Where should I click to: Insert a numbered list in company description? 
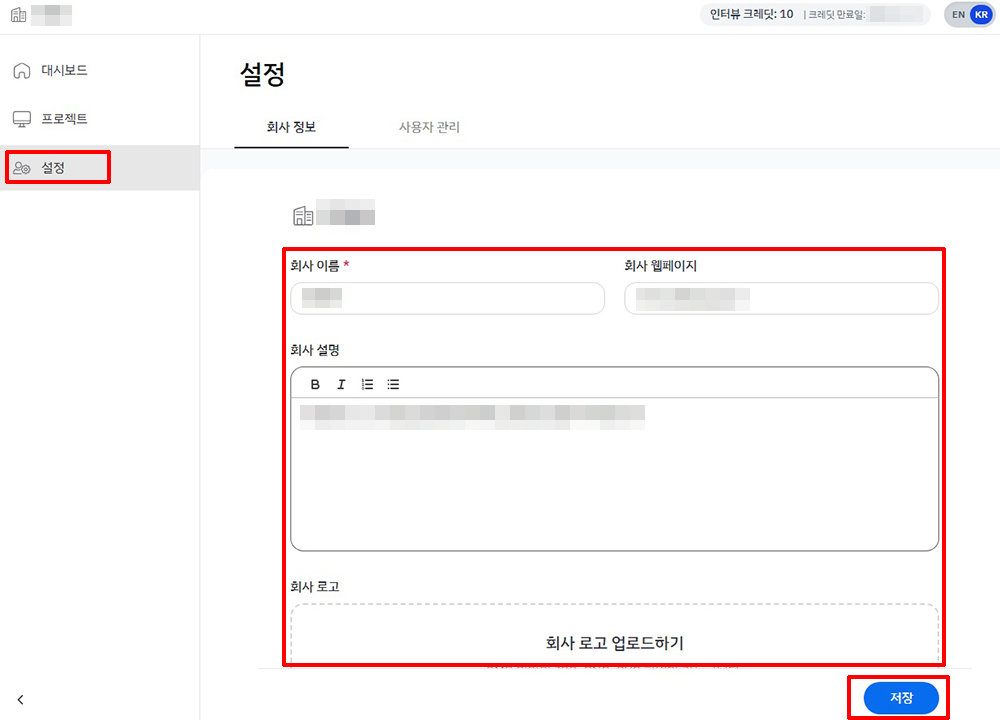click(x=367, y=383)
